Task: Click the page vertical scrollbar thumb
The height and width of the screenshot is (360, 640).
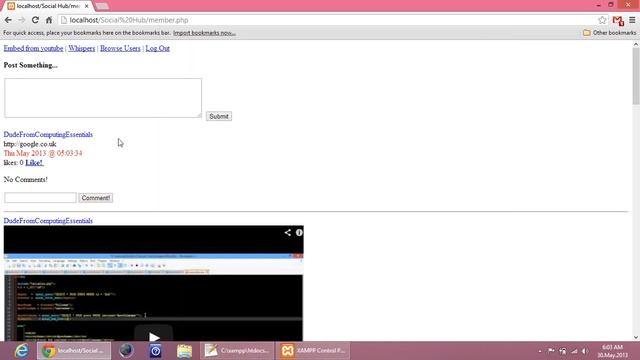Action: tap(636, 76)
